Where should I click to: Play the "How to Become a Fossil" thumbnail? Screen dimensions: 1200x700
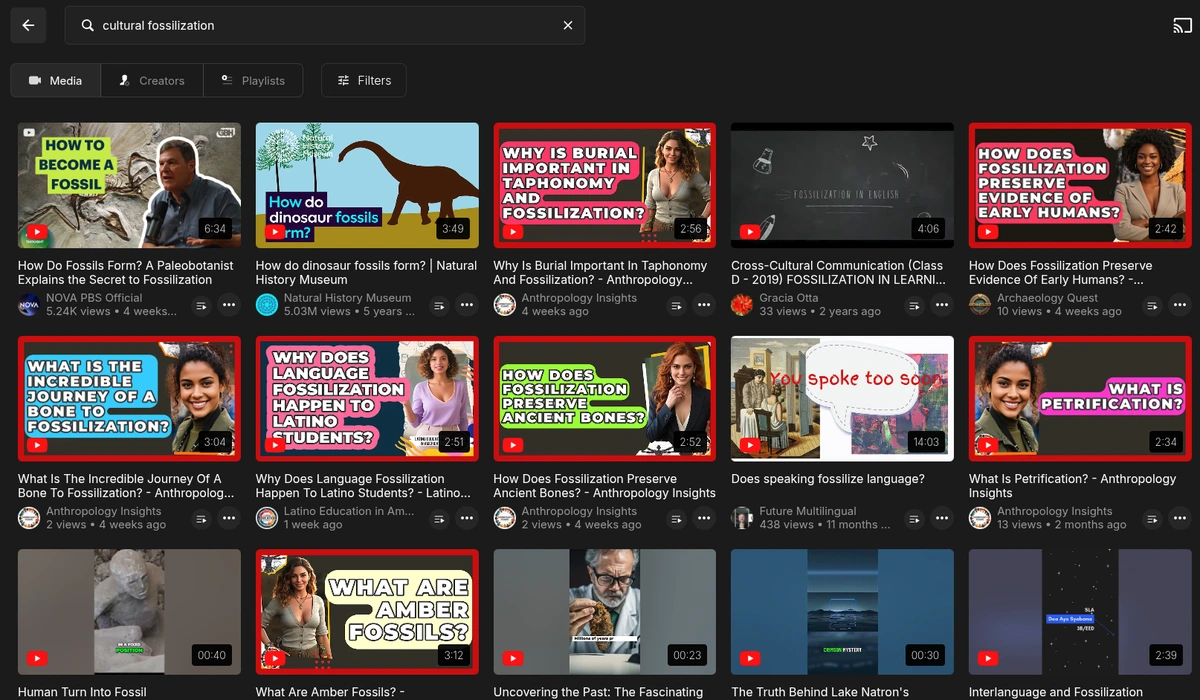129,185
